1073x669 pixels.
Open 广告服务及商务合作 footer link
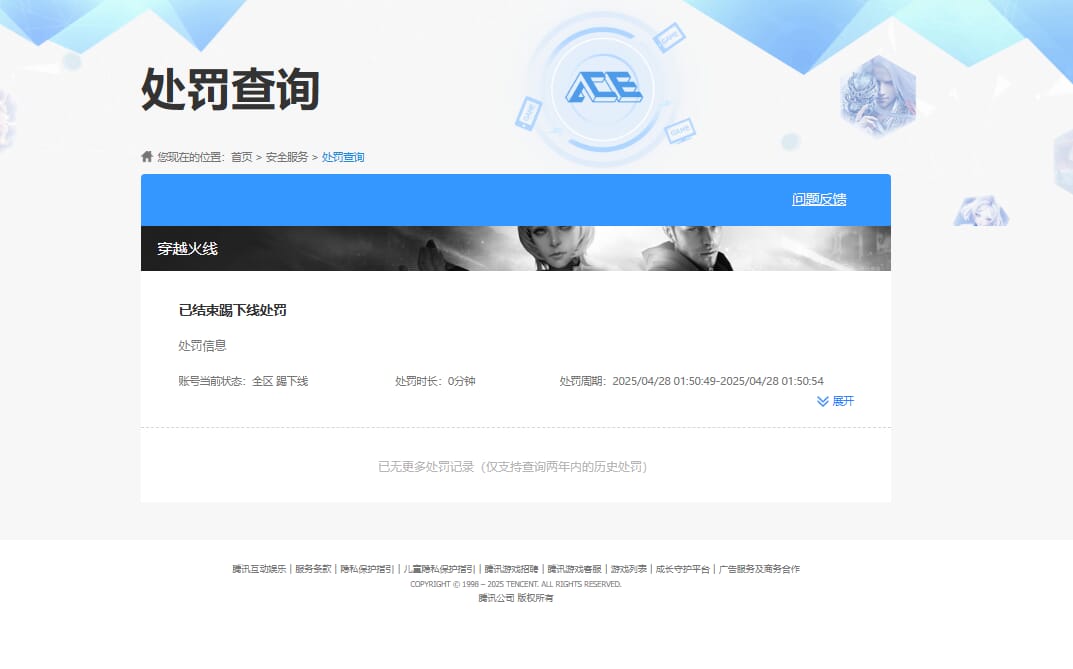tap(759, 568)
